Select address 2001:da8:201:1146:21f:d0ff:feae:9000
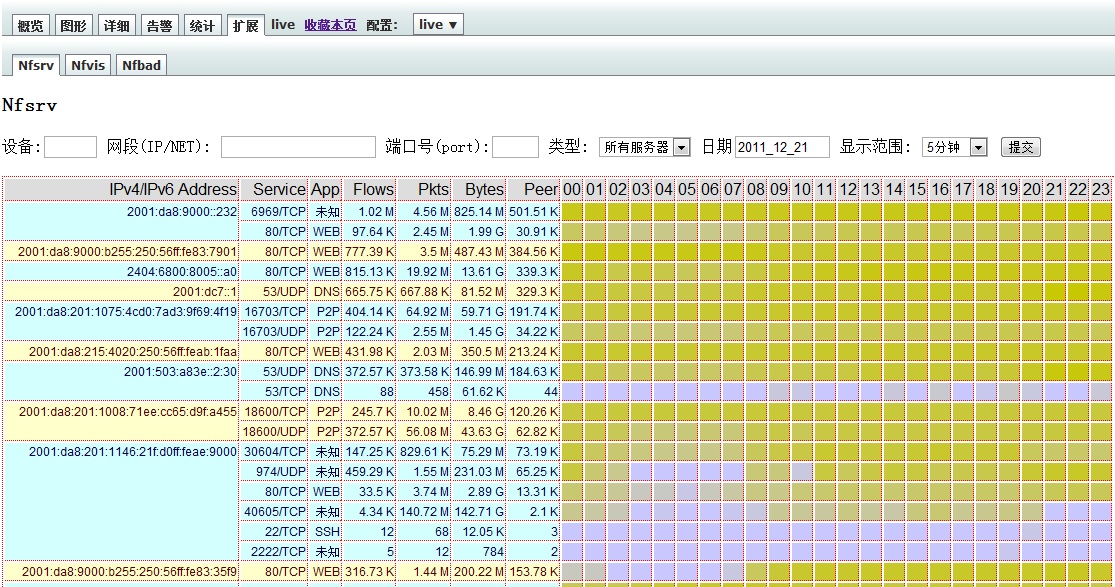 coord(133,451)
